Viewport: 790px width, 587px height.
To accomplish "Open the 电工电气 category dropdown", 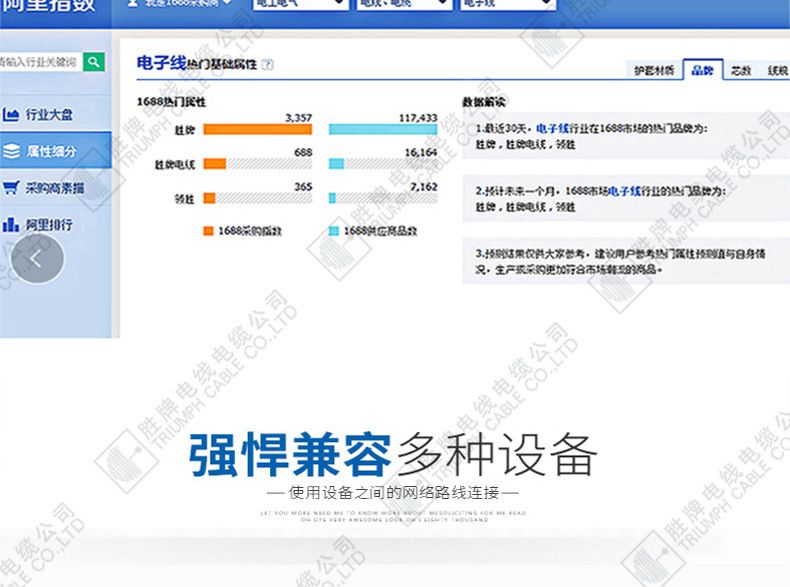I will coord(297,4).
